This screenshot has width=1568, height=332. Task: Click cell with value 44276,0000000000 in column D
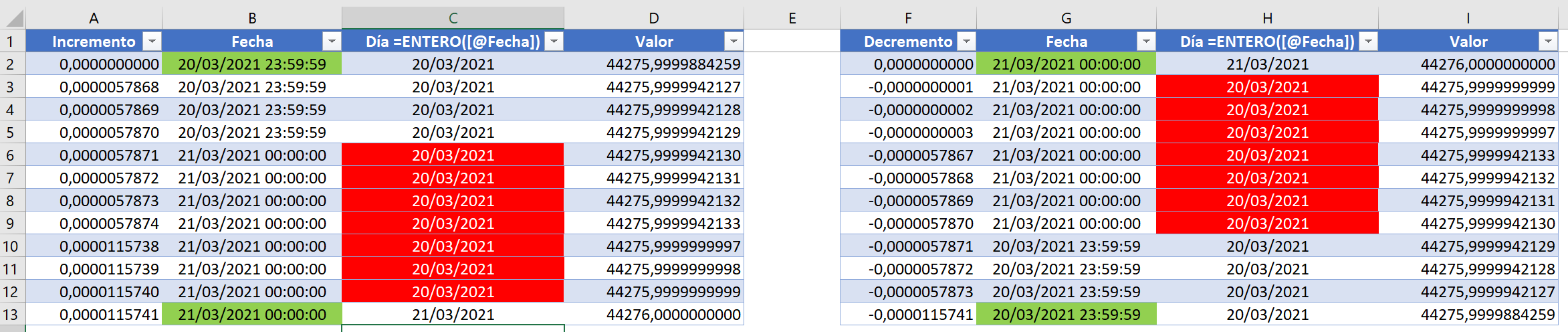coord(654,315)
